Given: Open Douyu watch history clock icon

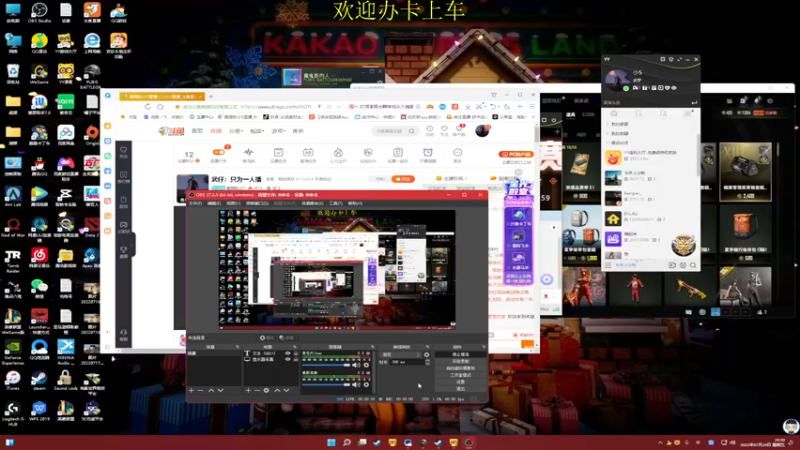Looking at the screenshot, I should point(430,130).
